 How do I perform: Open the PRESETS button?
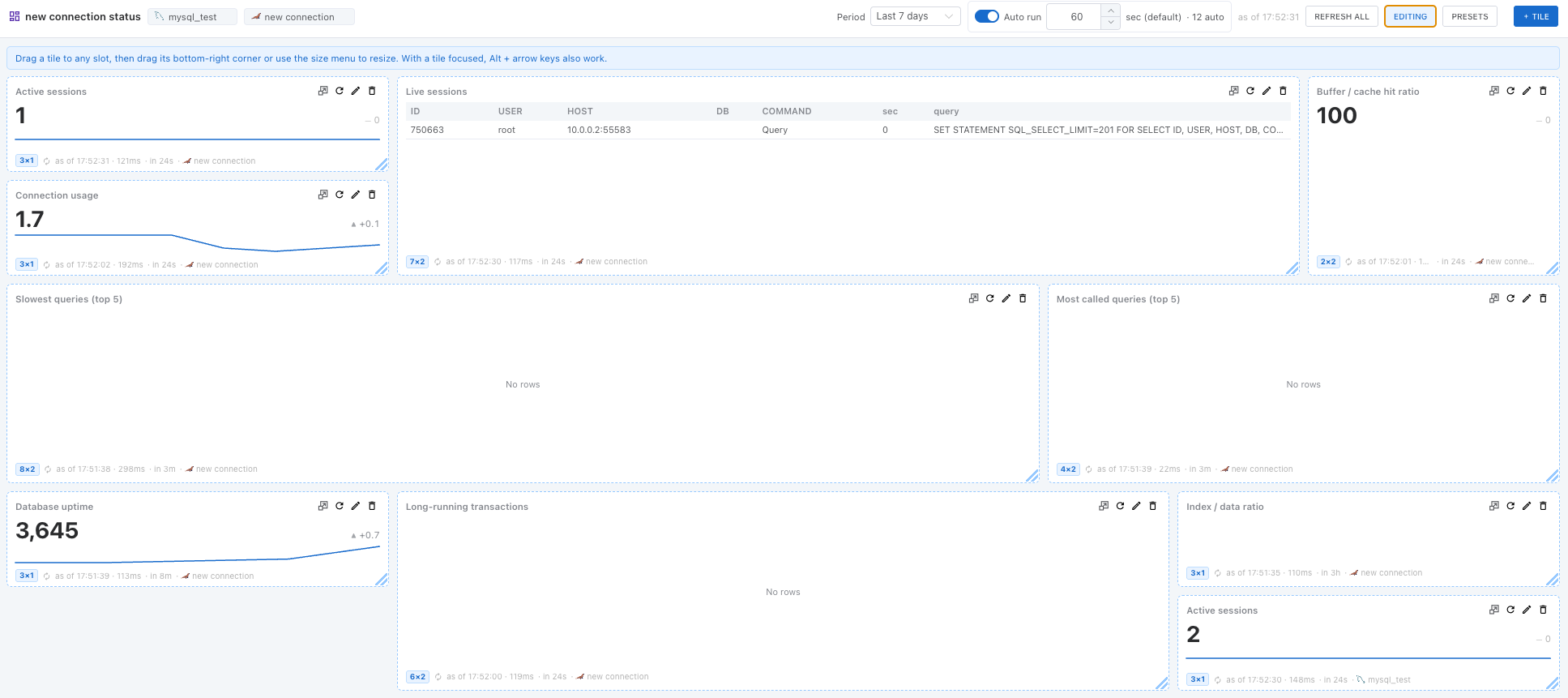(1470, 16)
